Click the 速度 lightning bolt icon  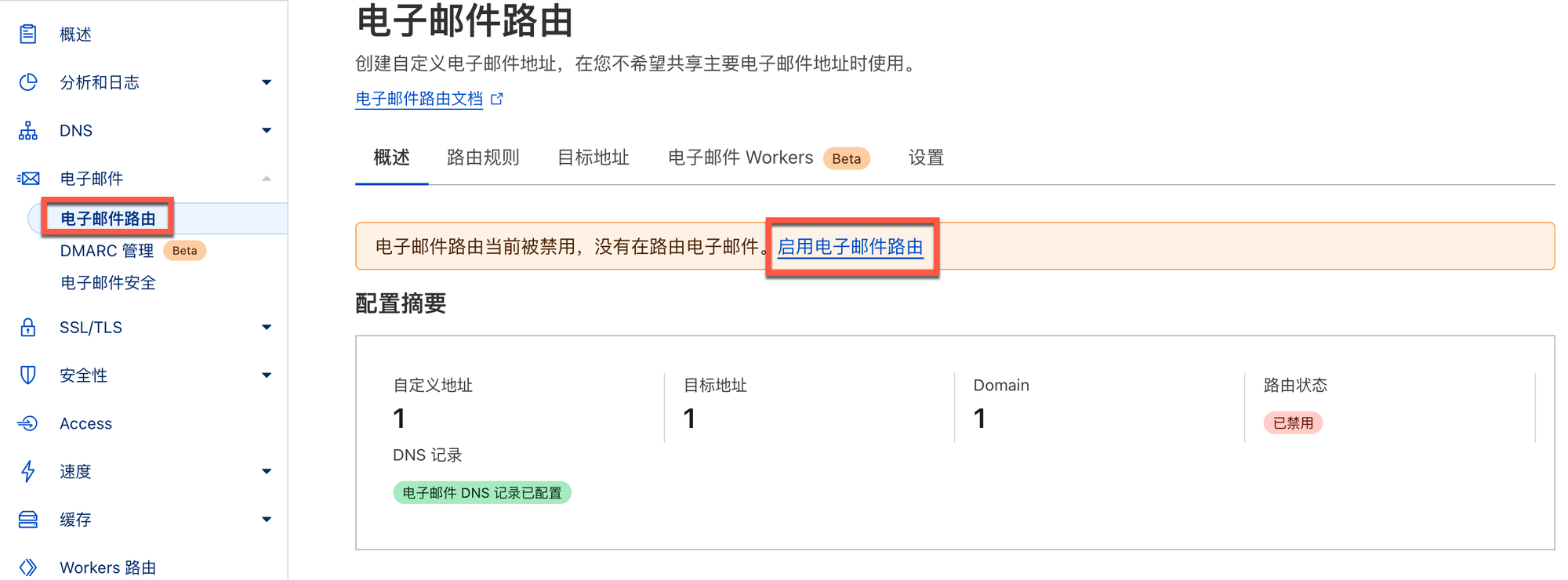28,471
